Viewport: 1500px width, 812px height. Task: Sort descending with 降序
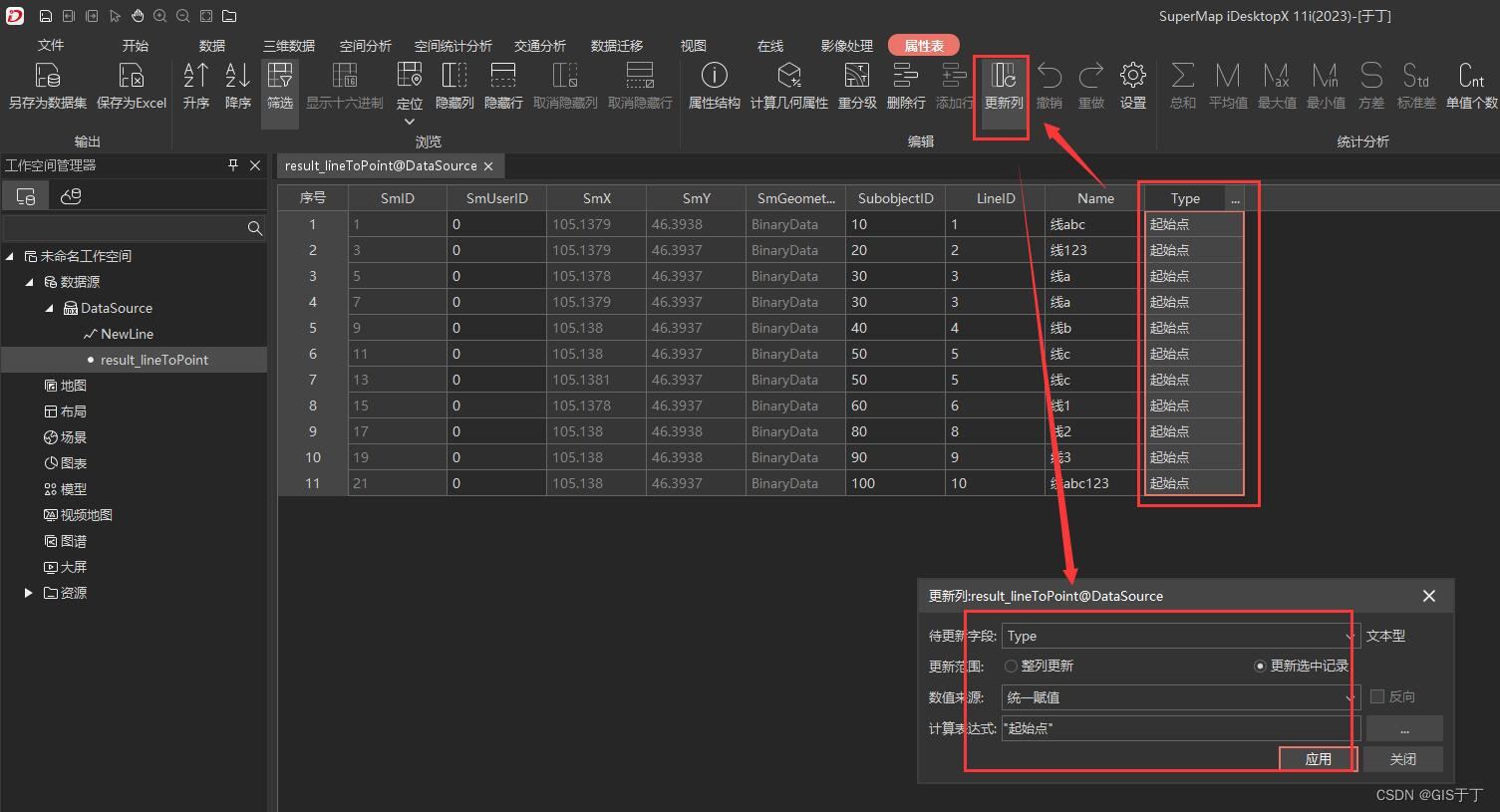coord(238,86)
